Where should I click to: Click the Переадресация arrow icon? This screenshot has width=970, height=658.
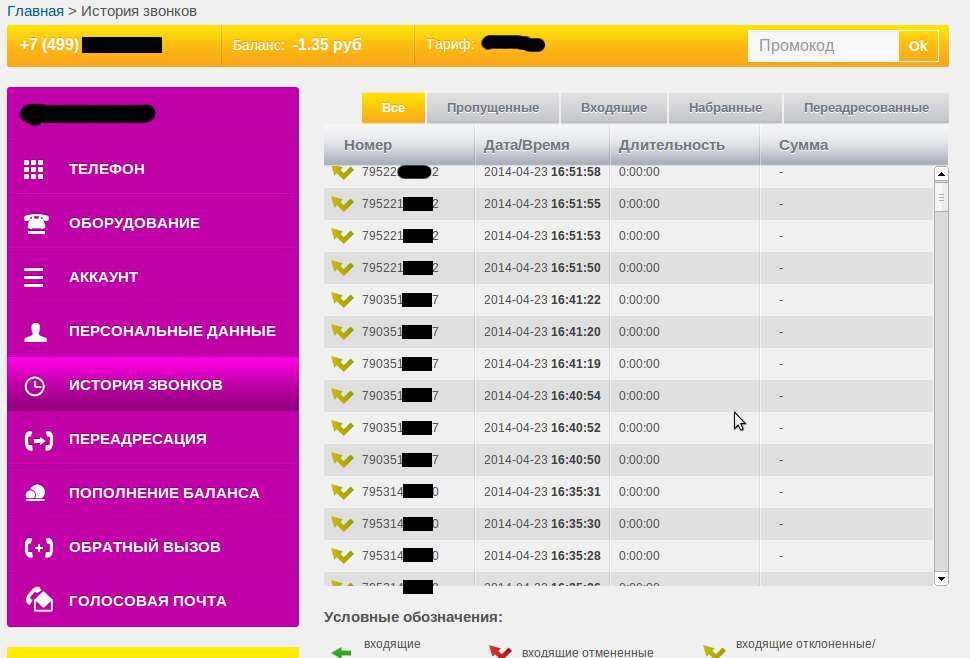pyautogui.click(x=36, y=440)
